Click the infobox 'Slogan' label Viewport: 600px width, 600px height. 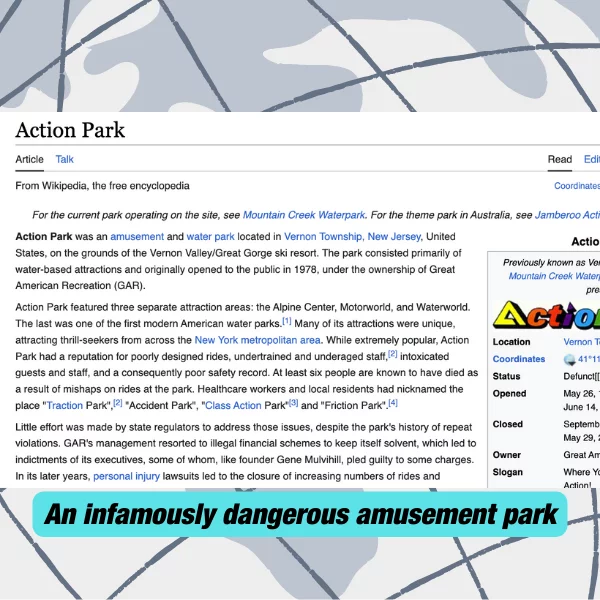point(507,472)
